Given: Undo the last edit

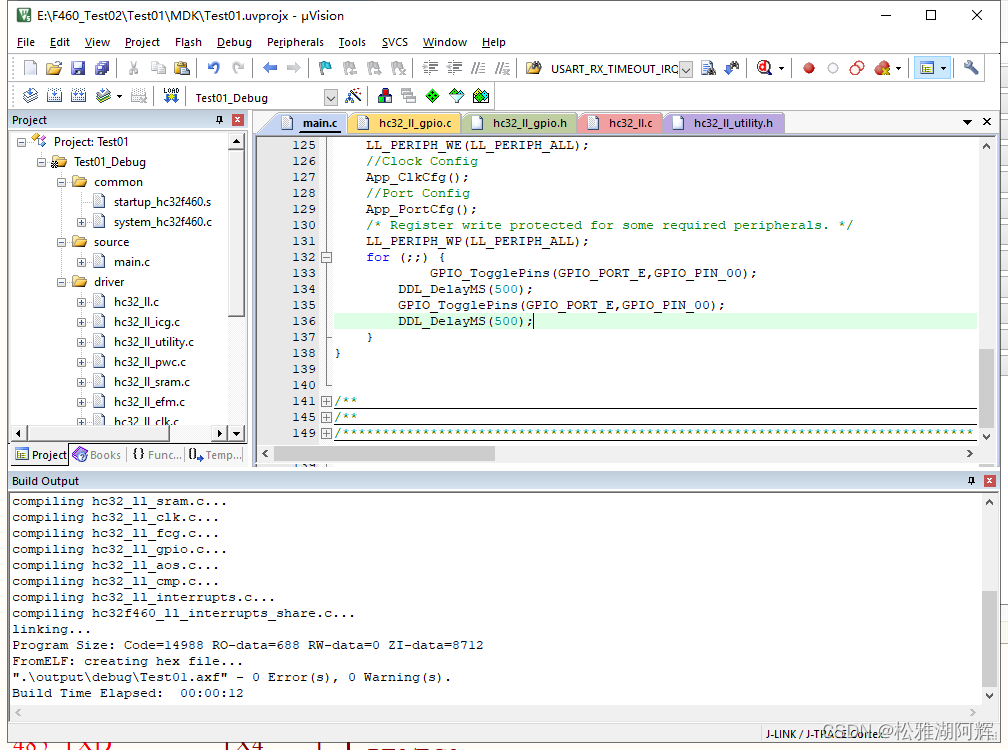Looking at the screenshot, I should 214,68.
